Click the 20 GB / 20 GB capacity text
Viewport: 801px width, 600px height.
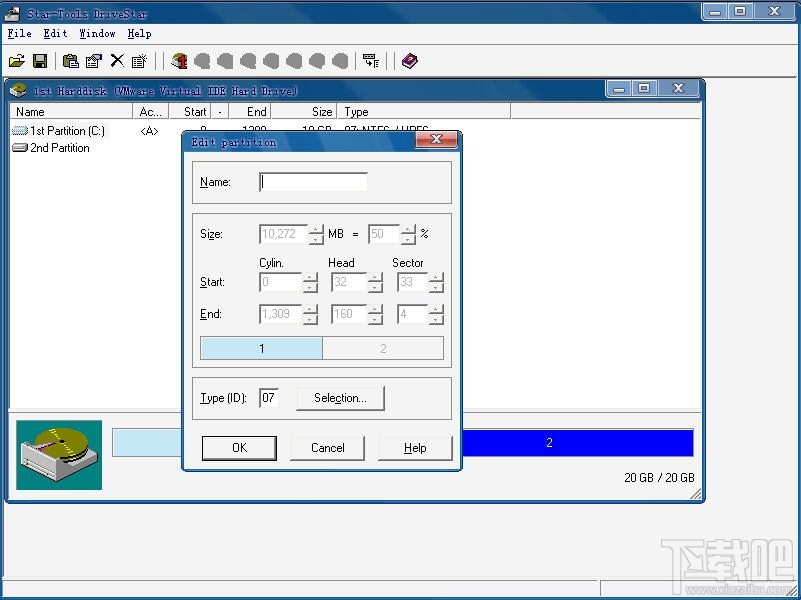point(659,477)
